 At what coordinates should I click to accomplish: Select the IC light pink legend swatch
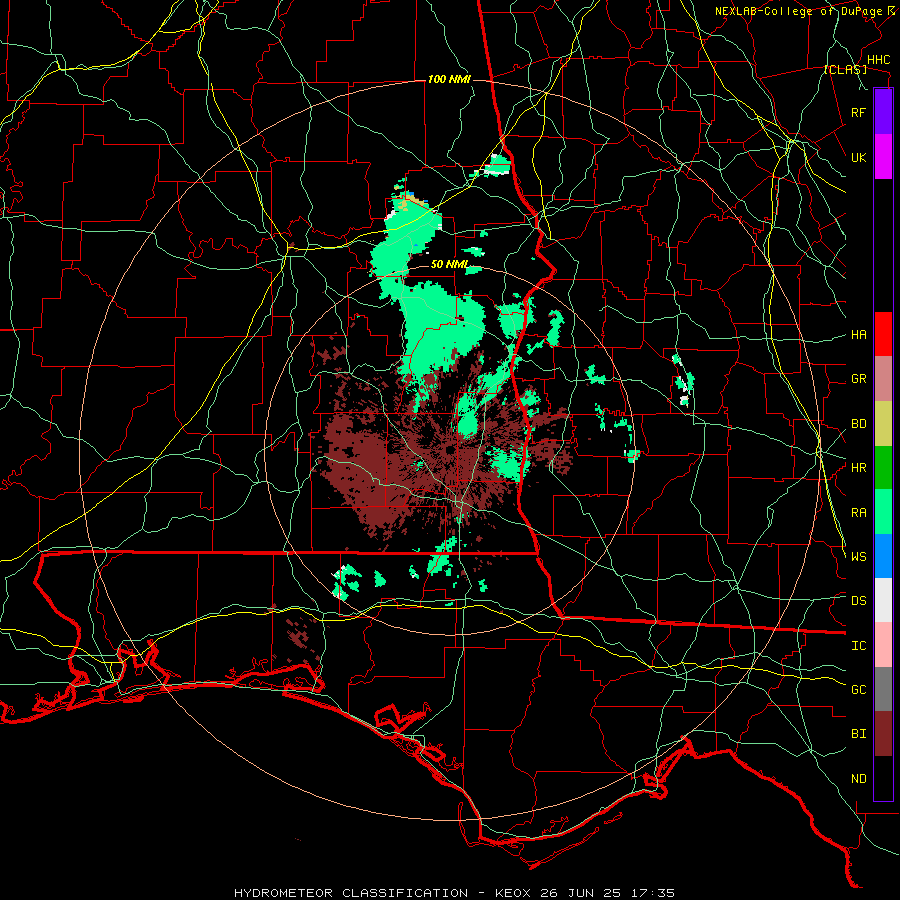click(x=883, y=645)
